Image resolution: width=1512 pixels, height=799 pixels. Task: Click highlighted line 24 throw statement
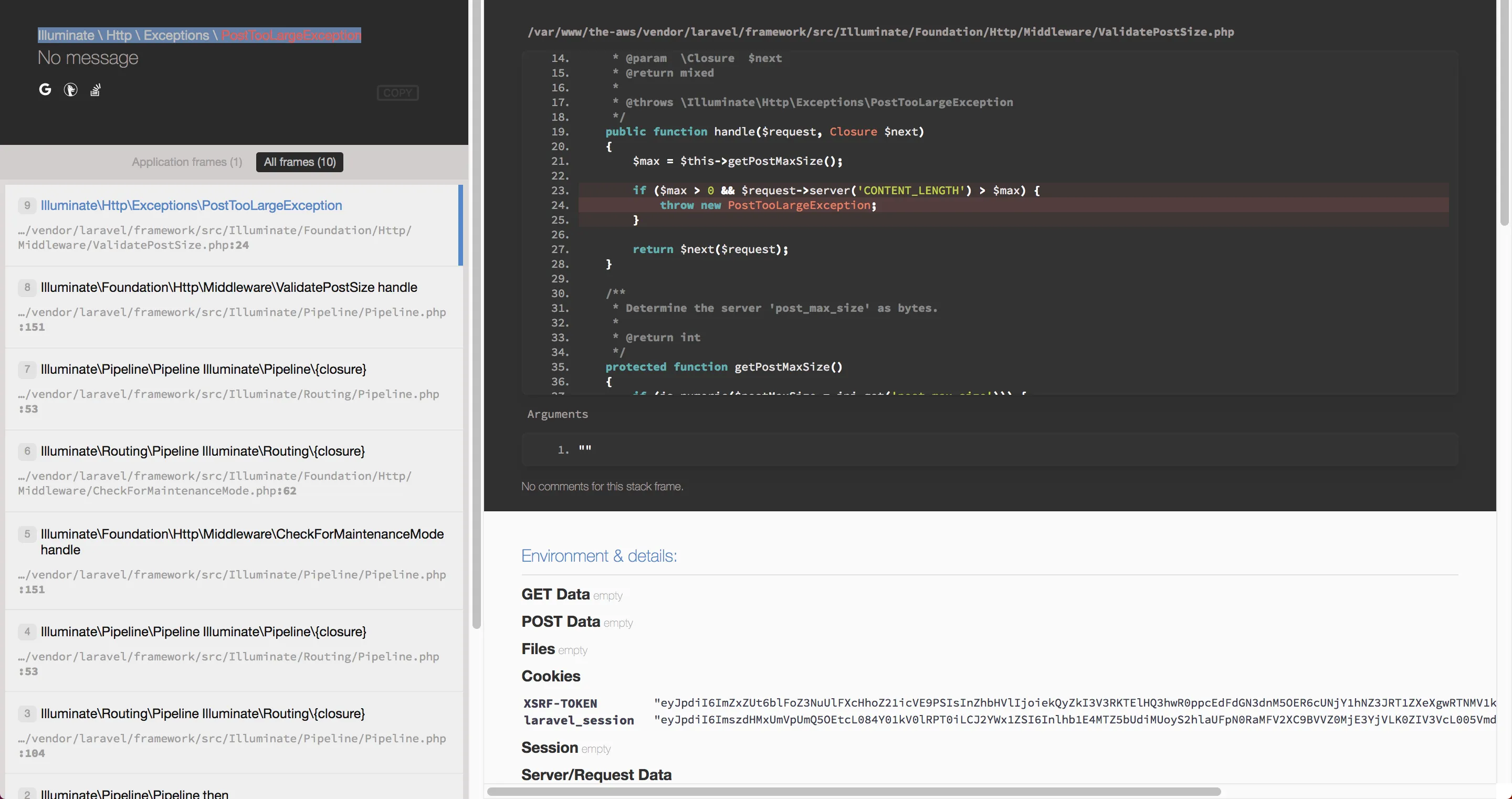pyautogui.click(x=768, y=205)
